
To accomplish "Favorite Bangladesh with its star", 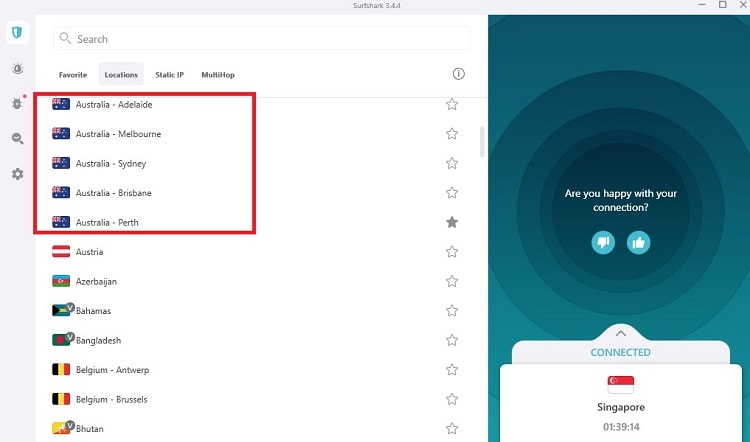I will pos(452,340).
